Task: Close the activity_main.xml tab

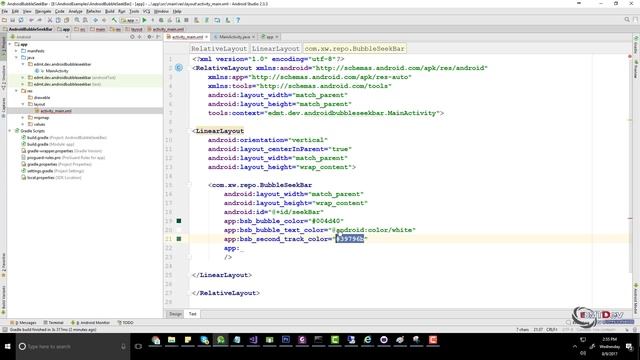Action: (x=207, y=37)
